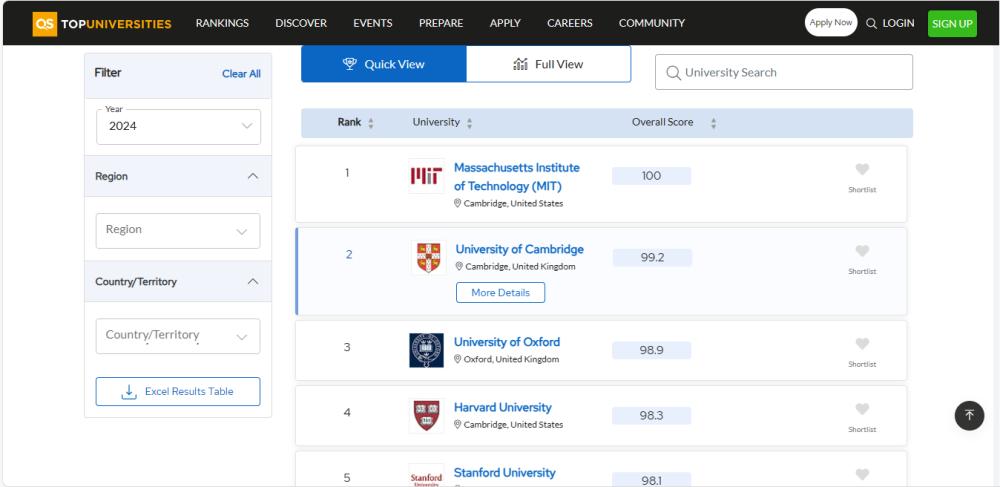Sort by University column arrows

469,123
